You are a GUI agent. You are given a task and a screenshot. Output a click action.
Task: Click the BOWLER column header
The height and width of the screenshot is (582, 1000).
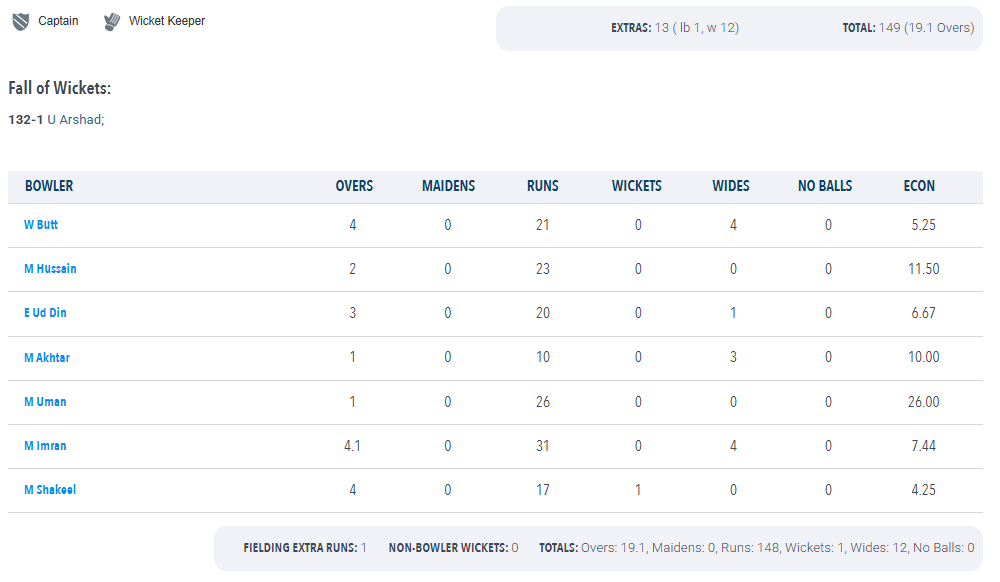[x=49, y=186]
